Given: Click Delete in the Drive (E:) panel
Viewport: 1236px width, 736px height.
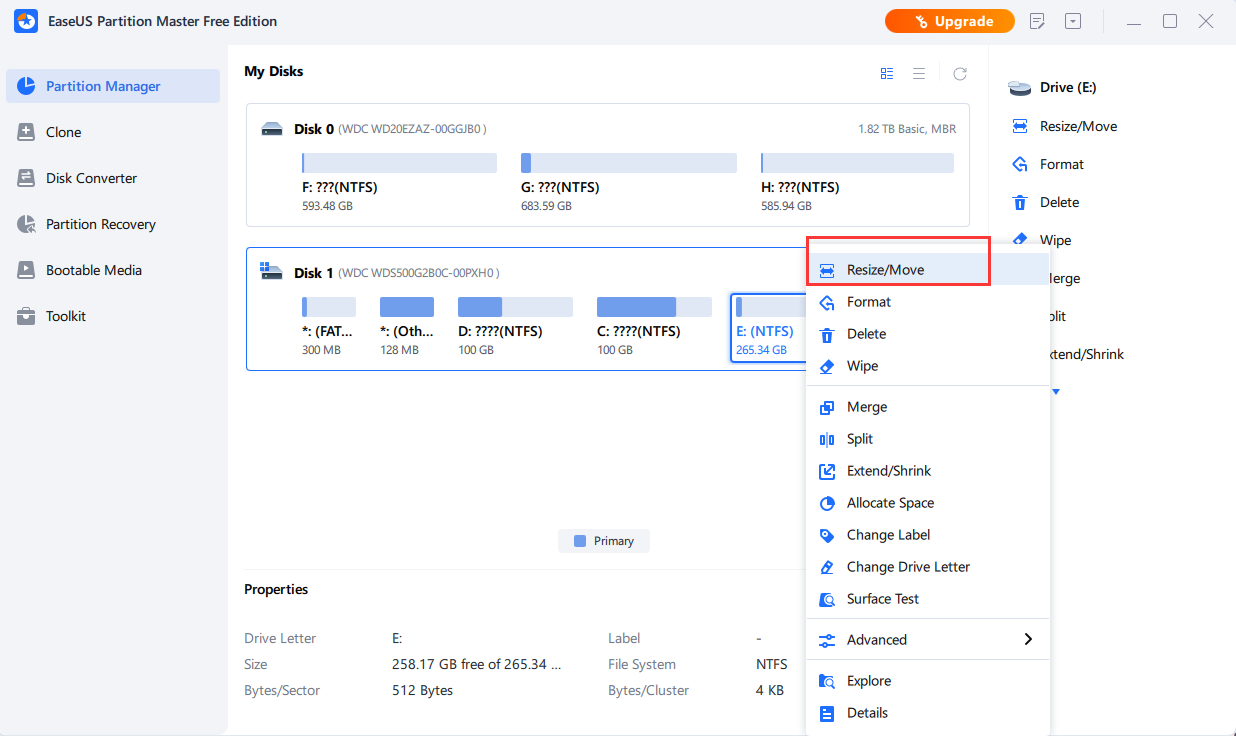Looking at the screenshot, I should point(1045,202).
